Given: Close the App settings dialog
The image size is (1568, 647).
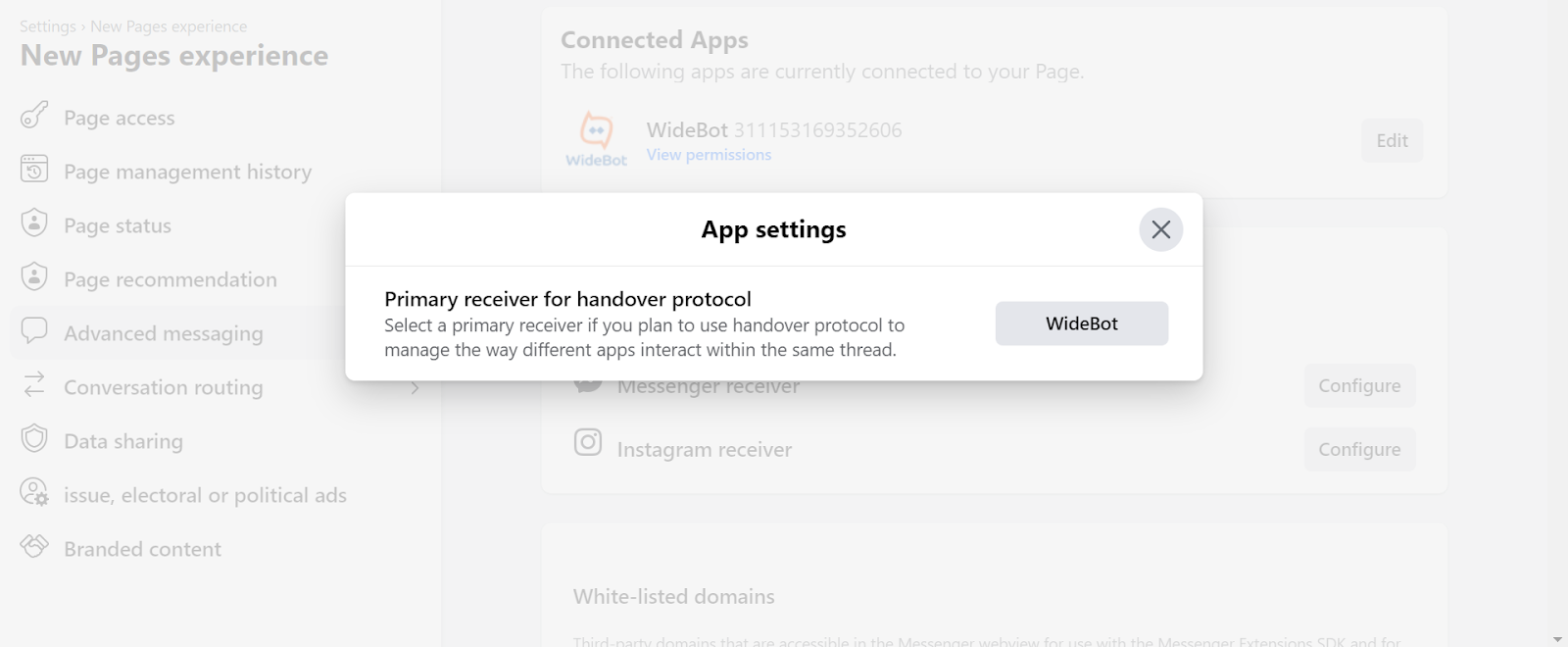Looking at the screenshot, I should pyautogui.click(x=1161, y=229).
